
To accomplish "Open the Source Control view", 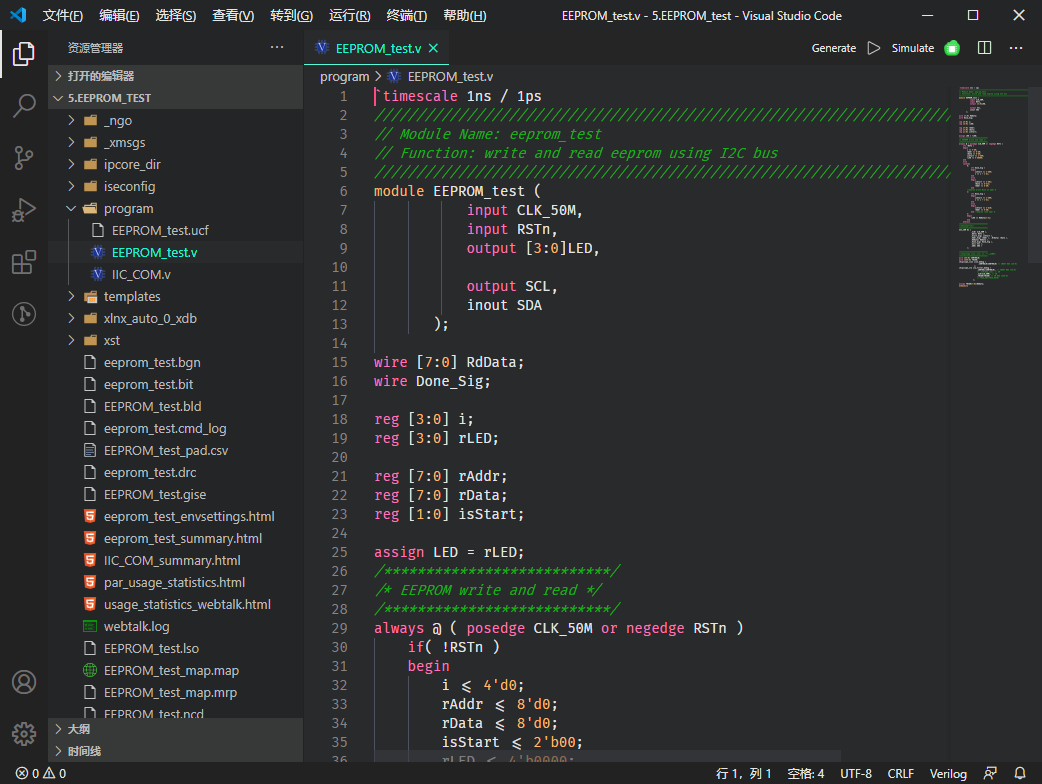I will point(24,158).
